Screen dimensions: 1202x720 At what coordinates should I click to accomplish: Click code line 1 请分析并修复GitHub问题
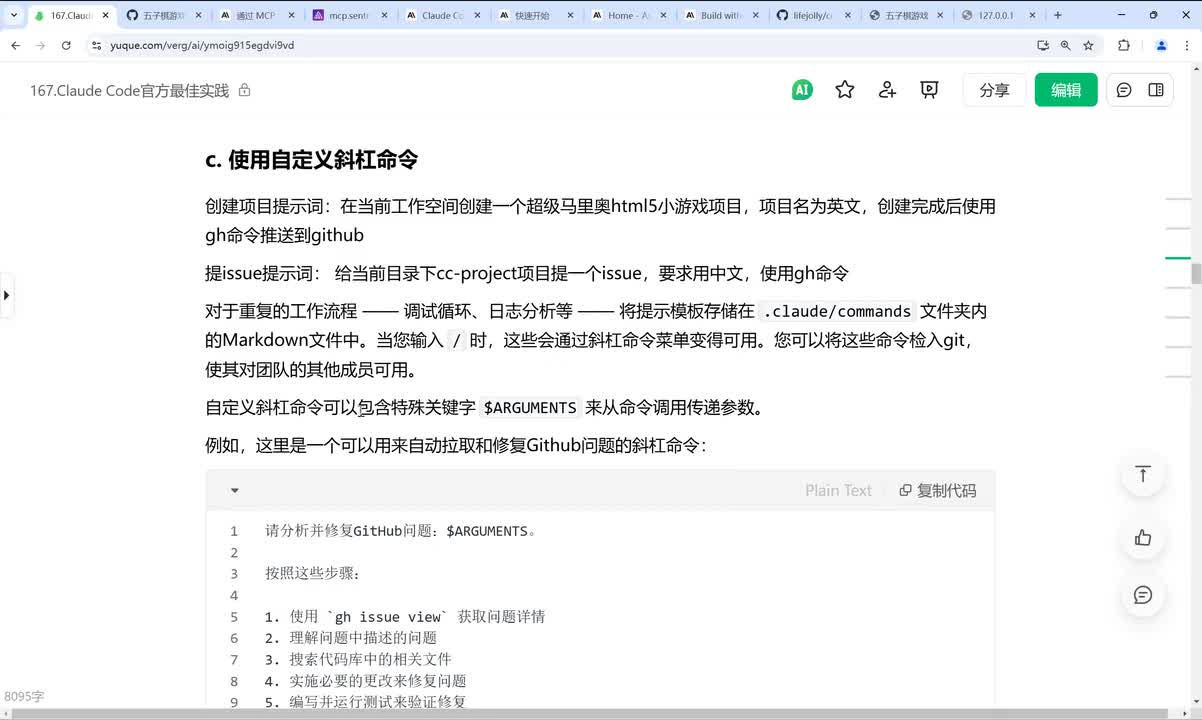[402, 531]
